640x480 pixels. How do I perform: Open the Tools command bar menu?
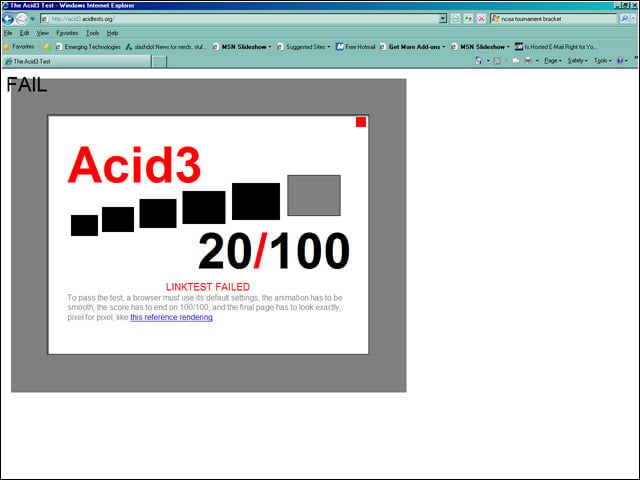(x=602, y=61)
